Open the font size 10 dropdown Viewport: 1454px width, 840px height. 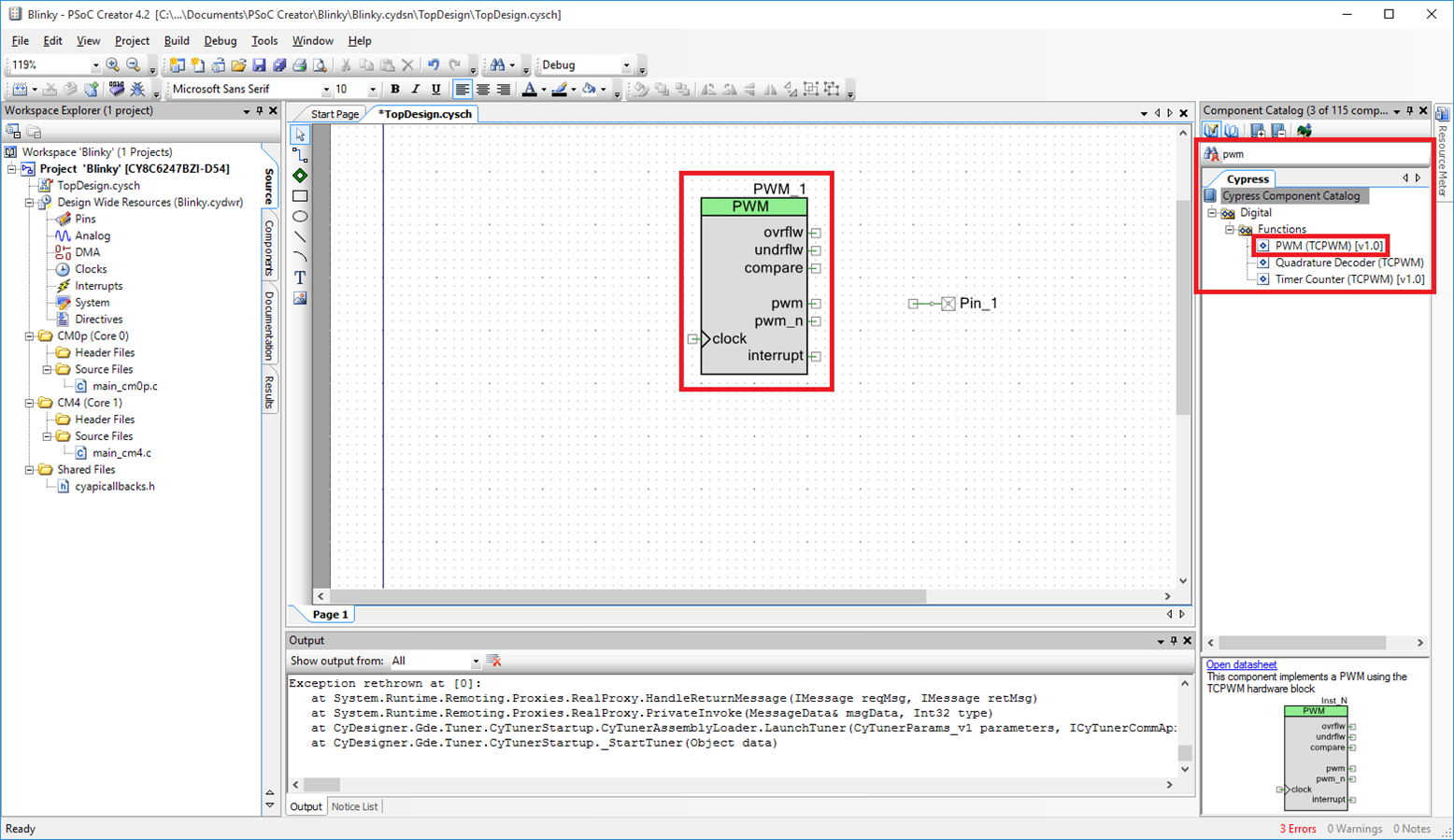(373, 90)
